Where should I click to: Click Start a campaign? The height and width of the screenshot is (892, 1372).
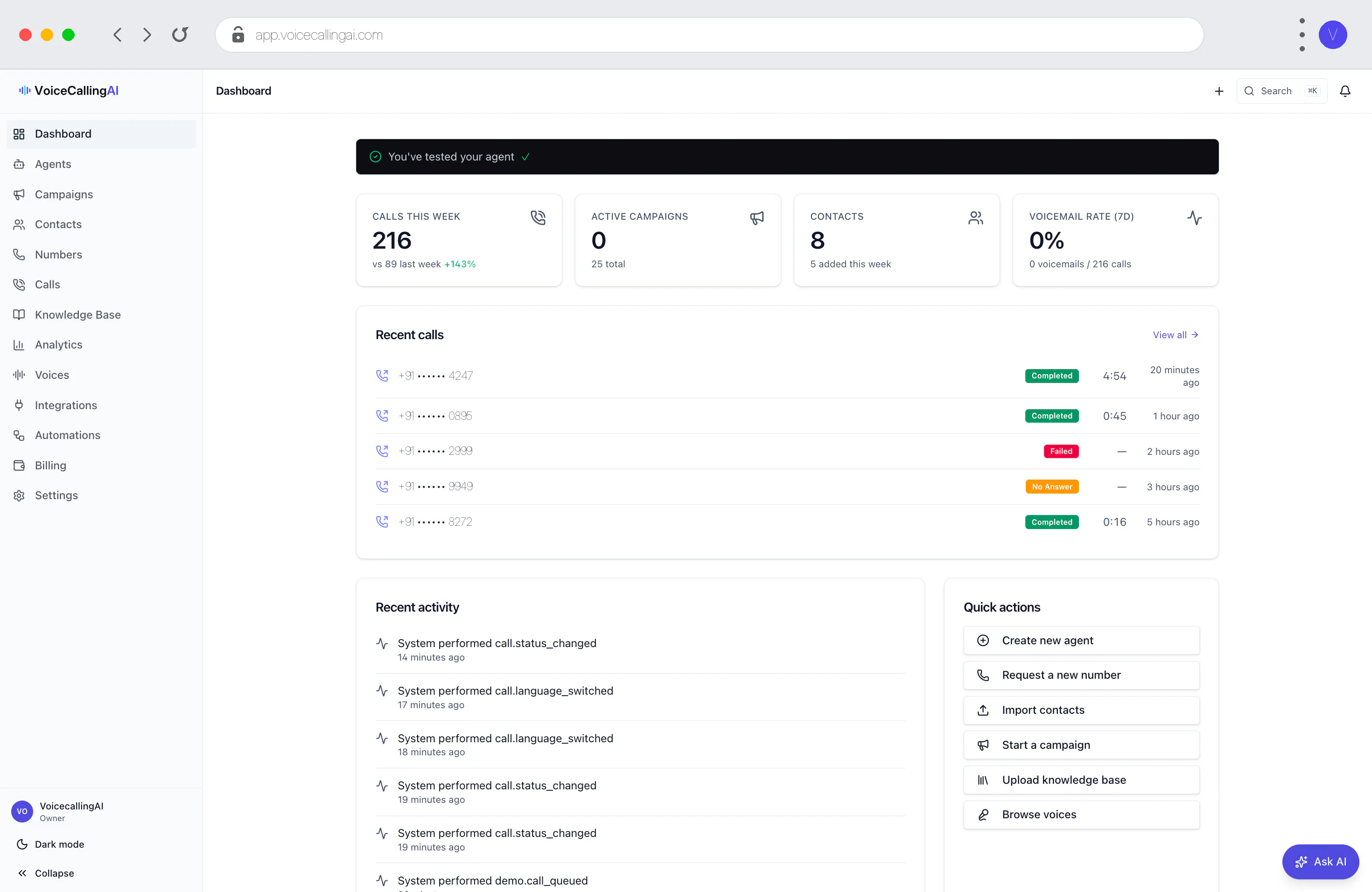(1081, 745)
